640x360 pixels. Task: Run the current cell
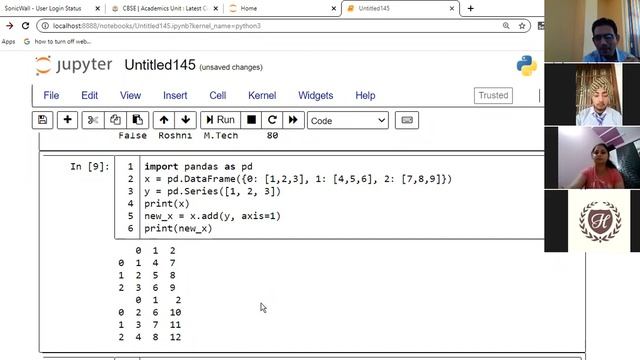(220, 120)
